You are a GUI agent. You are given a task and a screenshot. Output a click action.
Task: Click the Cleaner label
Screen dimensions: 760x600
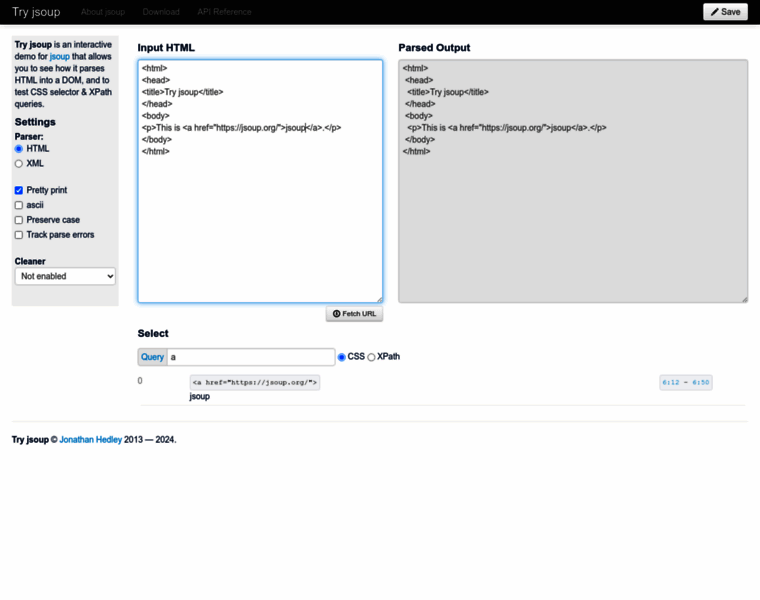(30, 261)
